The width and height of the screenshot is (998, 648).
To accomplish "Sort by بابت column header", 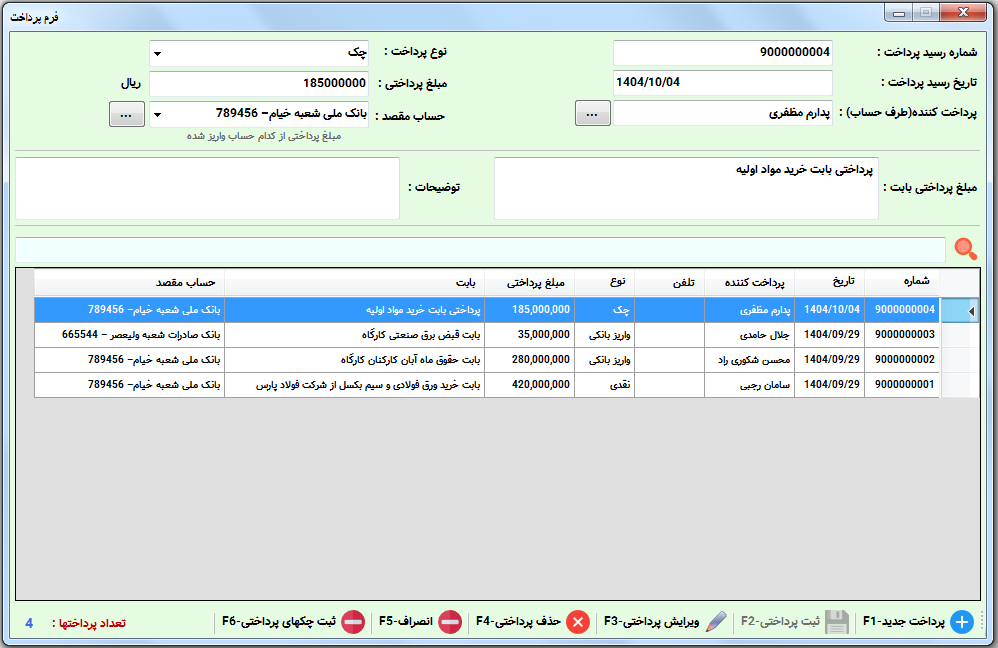I will (355, 283).
